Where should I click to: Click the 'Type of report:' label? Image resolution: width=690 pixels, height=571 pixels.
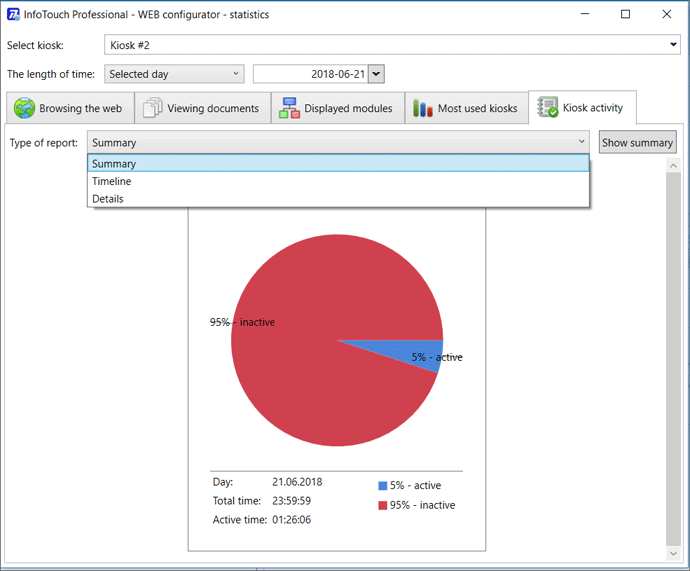coord(44,143)
